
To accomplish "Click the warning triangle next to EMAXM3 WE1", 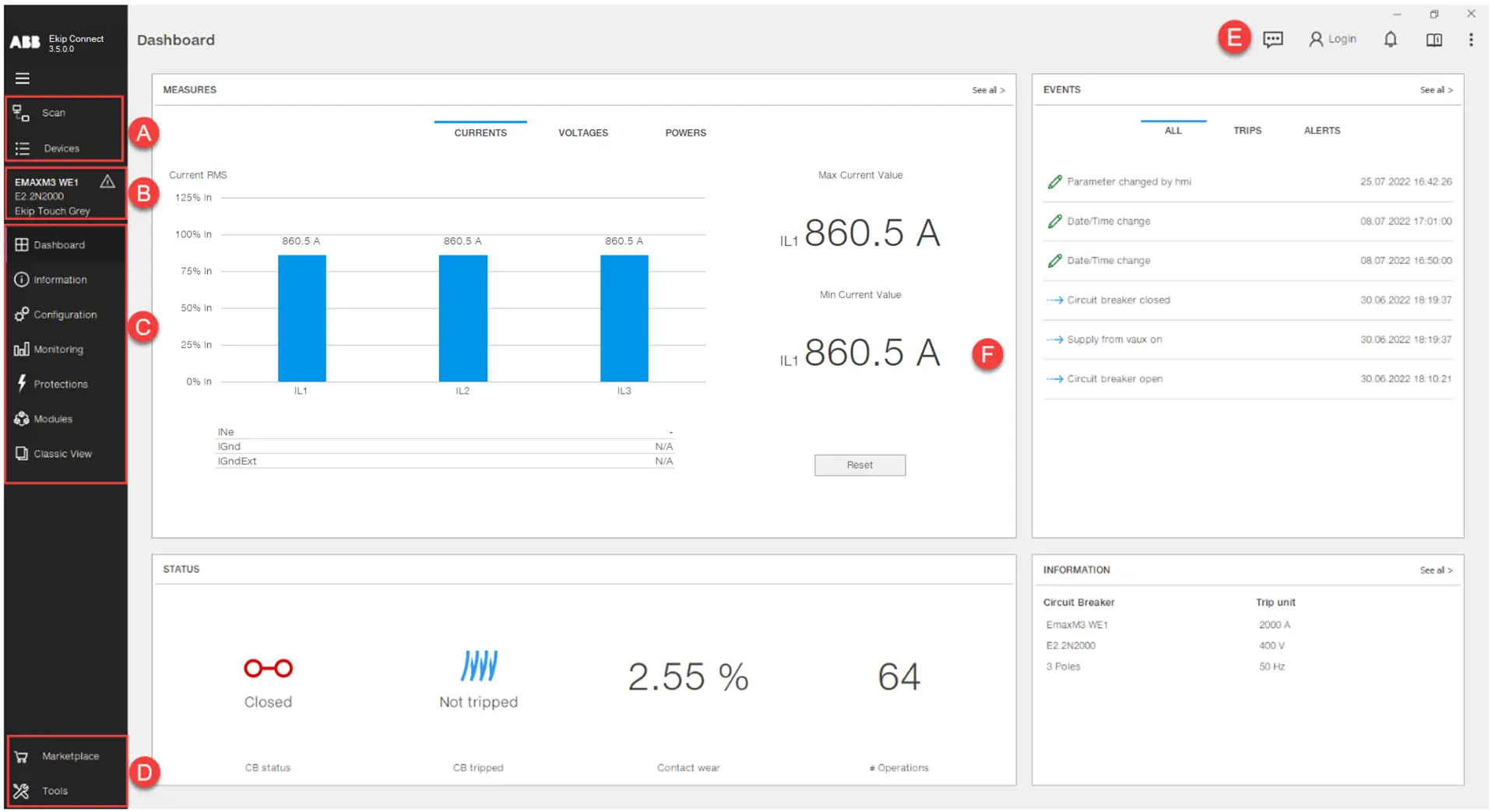I will point(107,181).
